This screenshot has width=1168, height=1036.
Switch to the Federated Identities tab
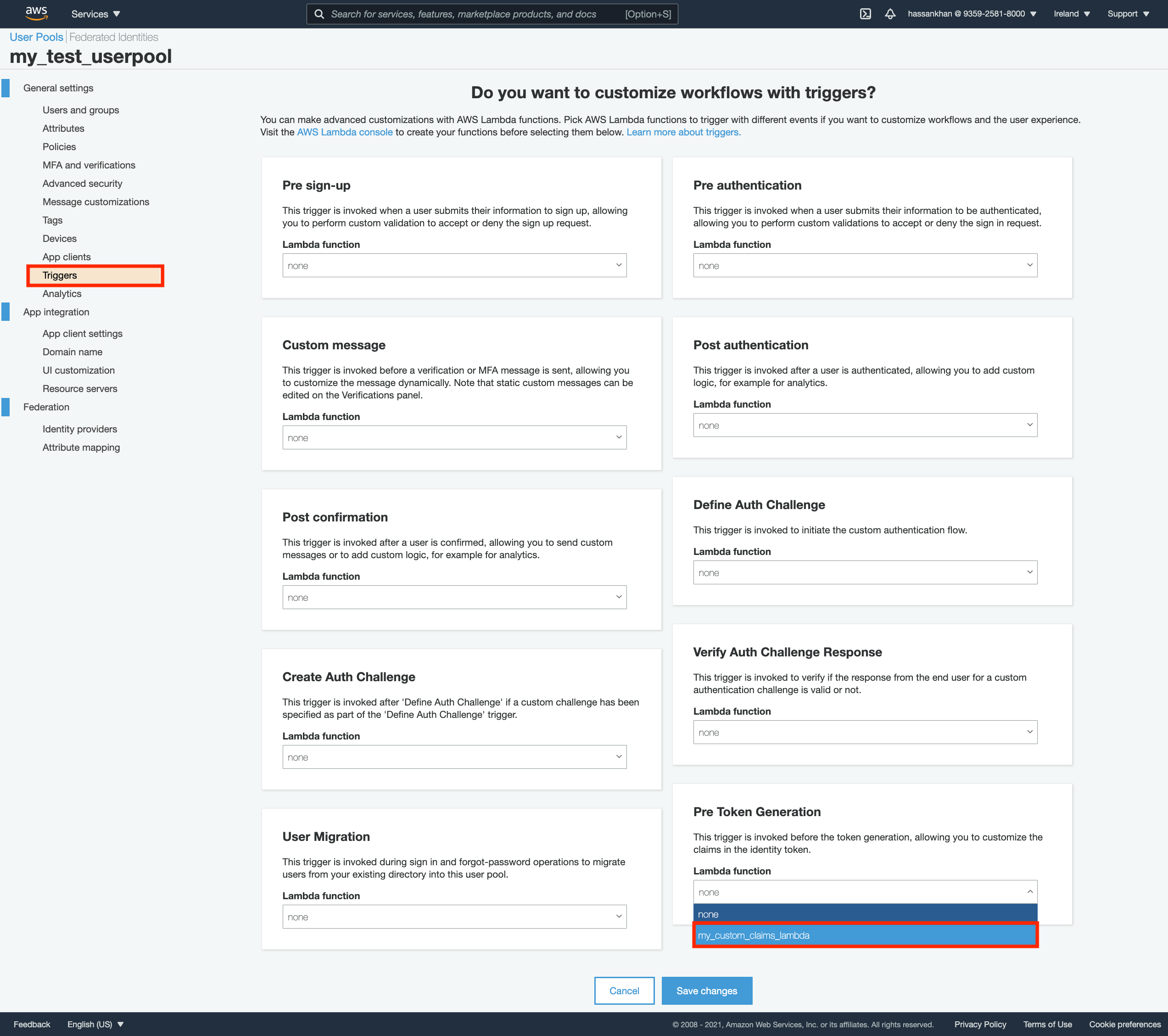pyautogui.click(x=114, y=37)
